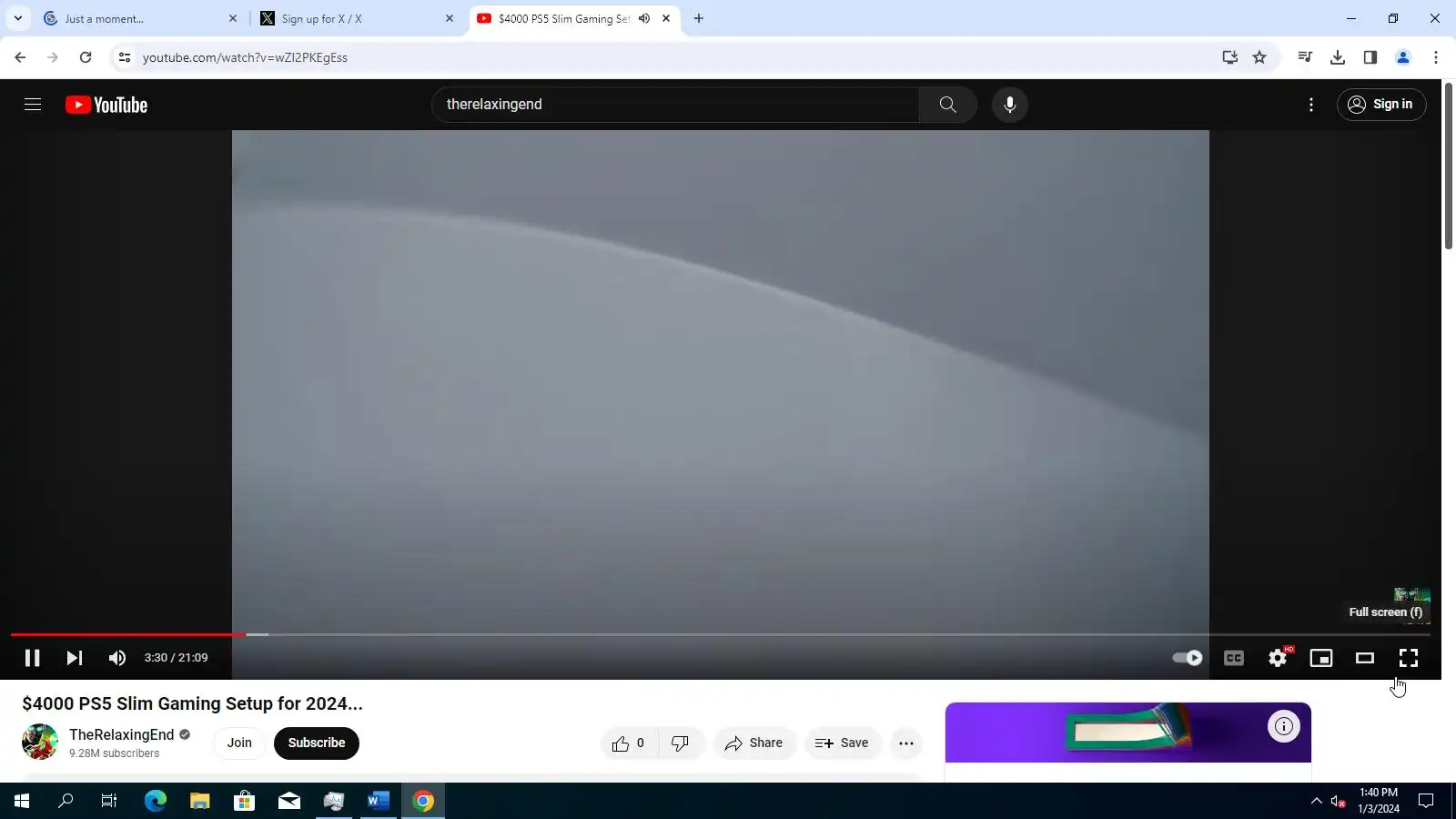Image resolution: width=1456 pixels, height=819 pixels.
Task: Enter full screen mode
Action: point(1409,658)
